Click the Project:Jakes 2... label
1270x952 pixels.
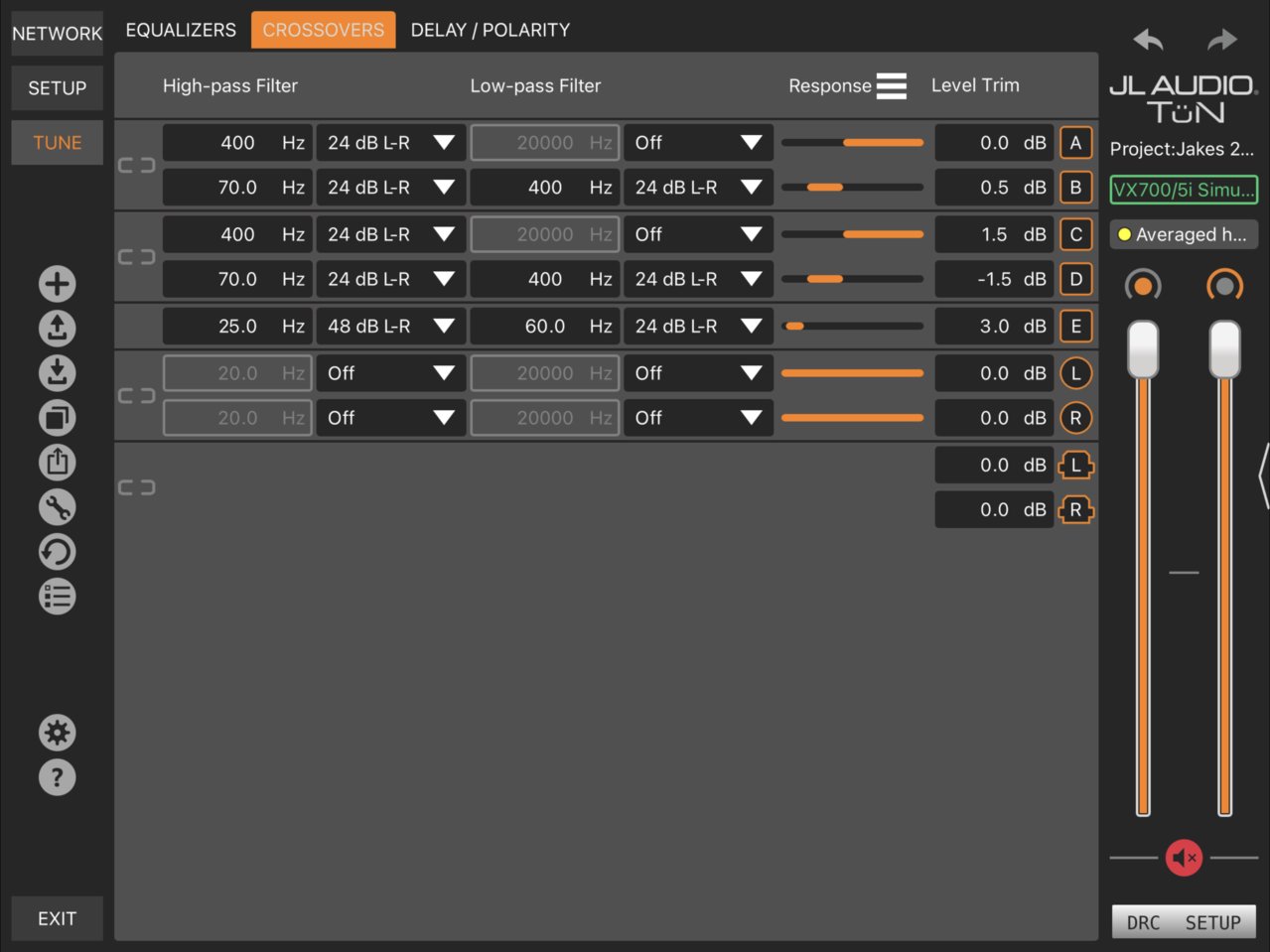click(1182, 149)
